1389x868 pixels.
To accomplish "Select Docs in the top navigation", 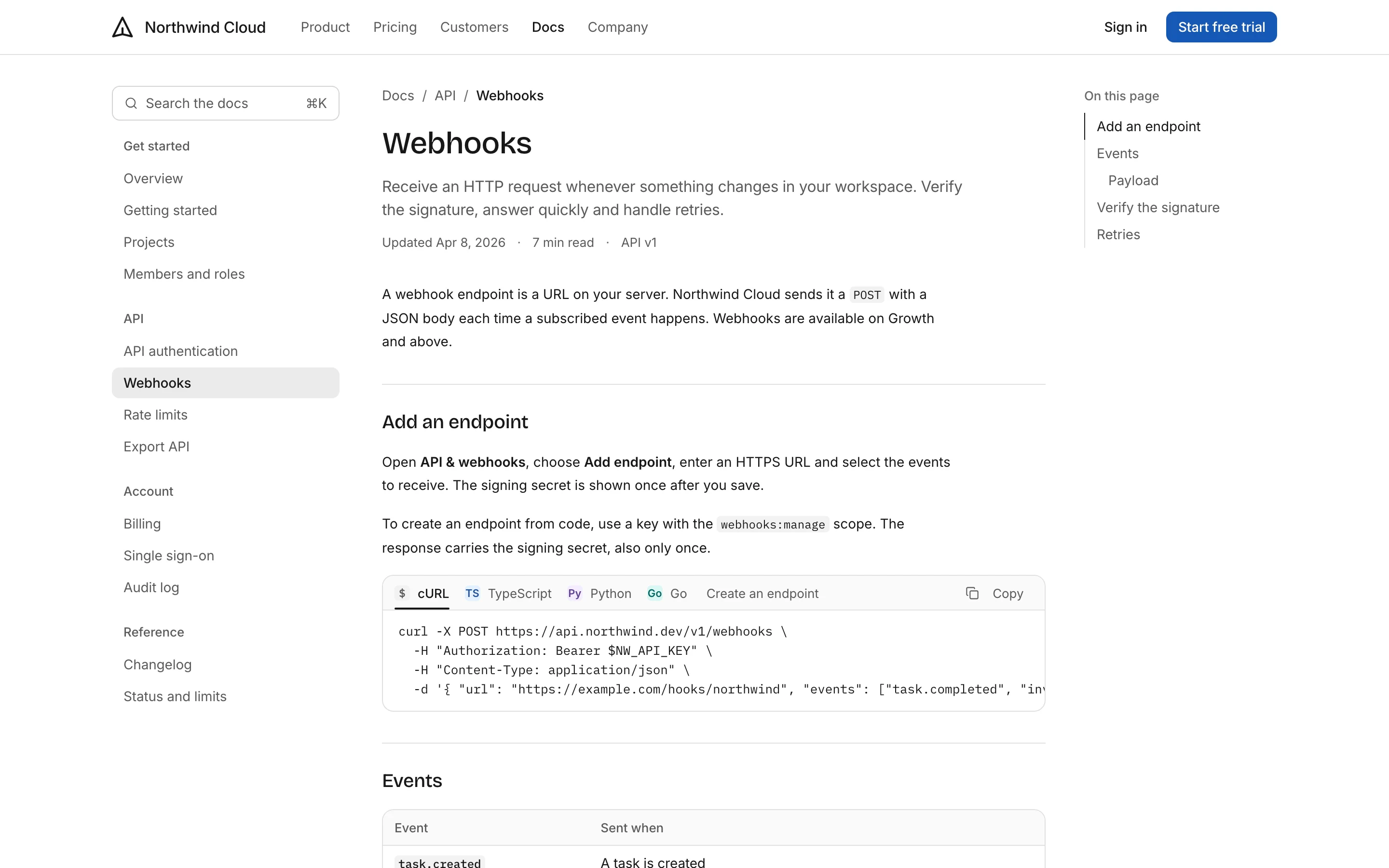I will pyautogui.click(x=547, y=27).
